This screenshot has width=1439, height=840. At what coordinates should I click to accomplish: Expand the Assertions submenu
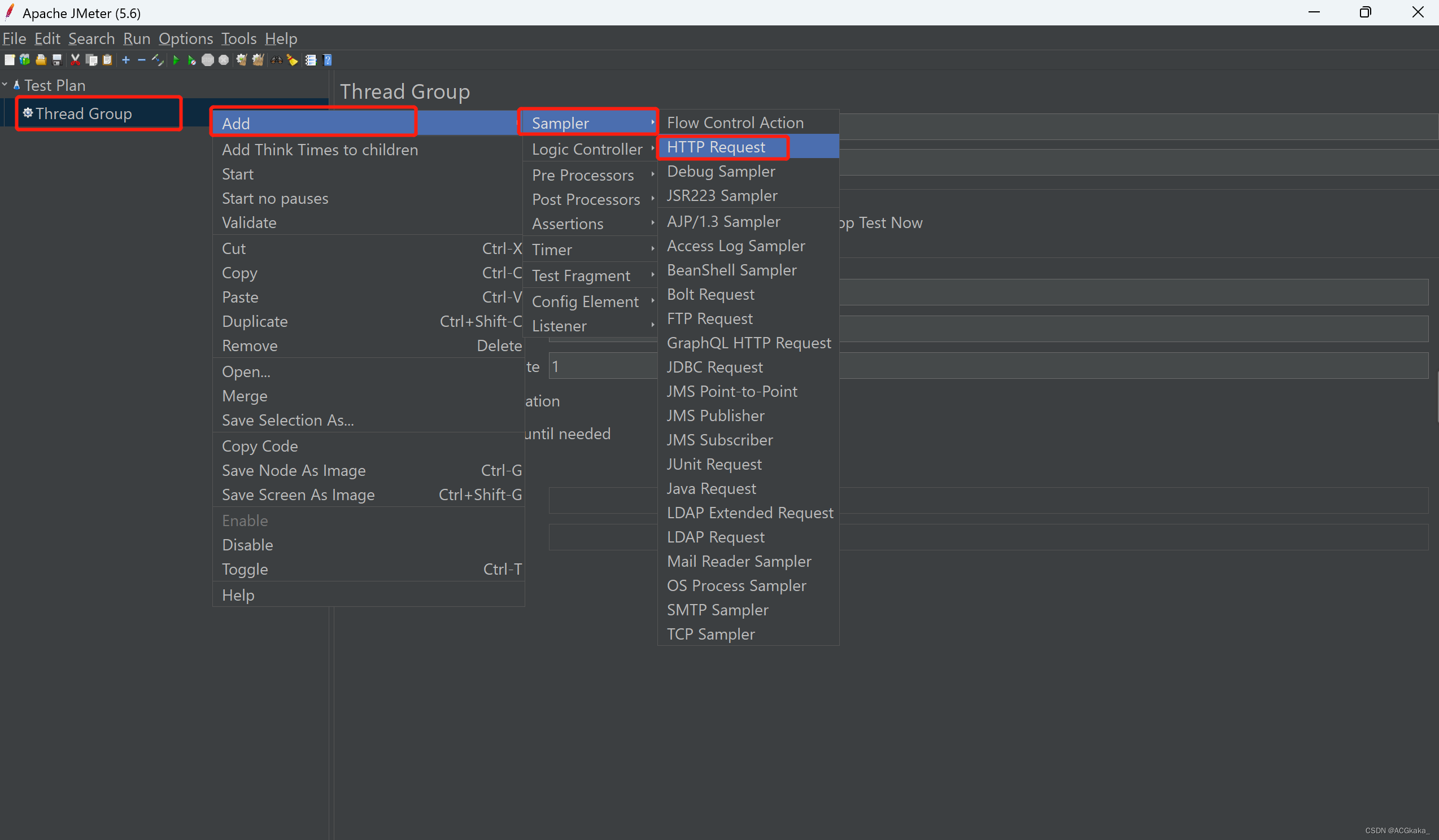click(590, 224)
